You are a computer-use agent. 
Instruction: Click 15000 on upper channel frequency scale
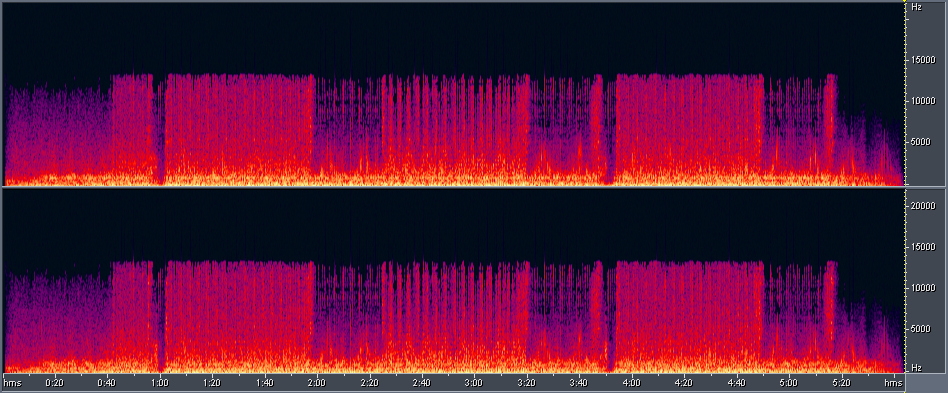click(x=923, y=60)
